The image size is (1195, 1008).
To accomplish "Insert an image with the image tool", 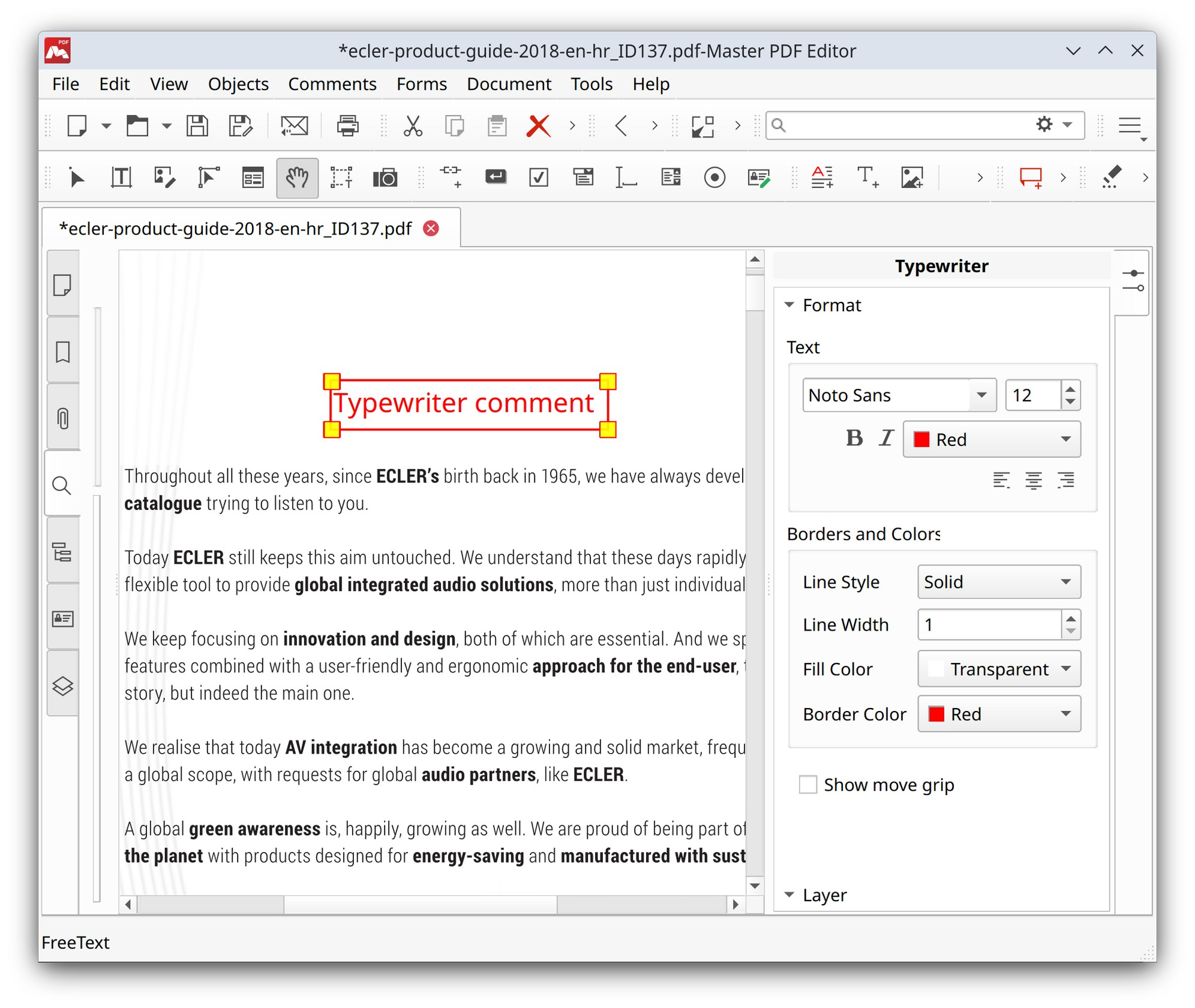I will pyautogui.click(x=912, y=178).
